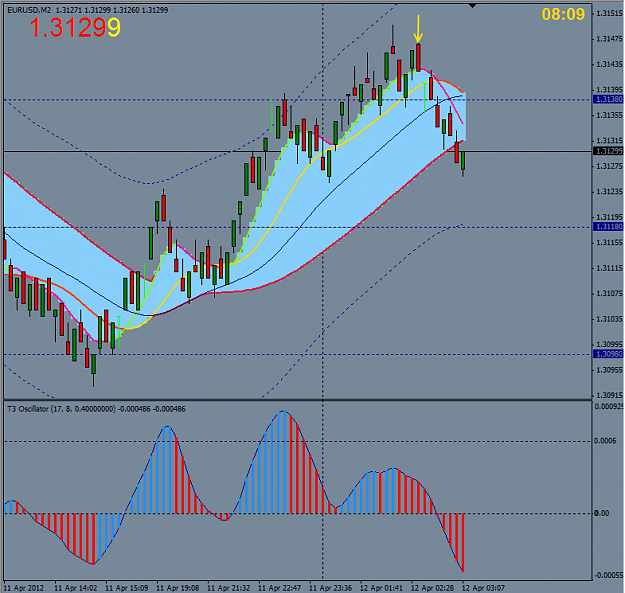625x593 pixels.
Task: Click the 11 Apr 19:08 time axis label
Action: click(177, 588)
